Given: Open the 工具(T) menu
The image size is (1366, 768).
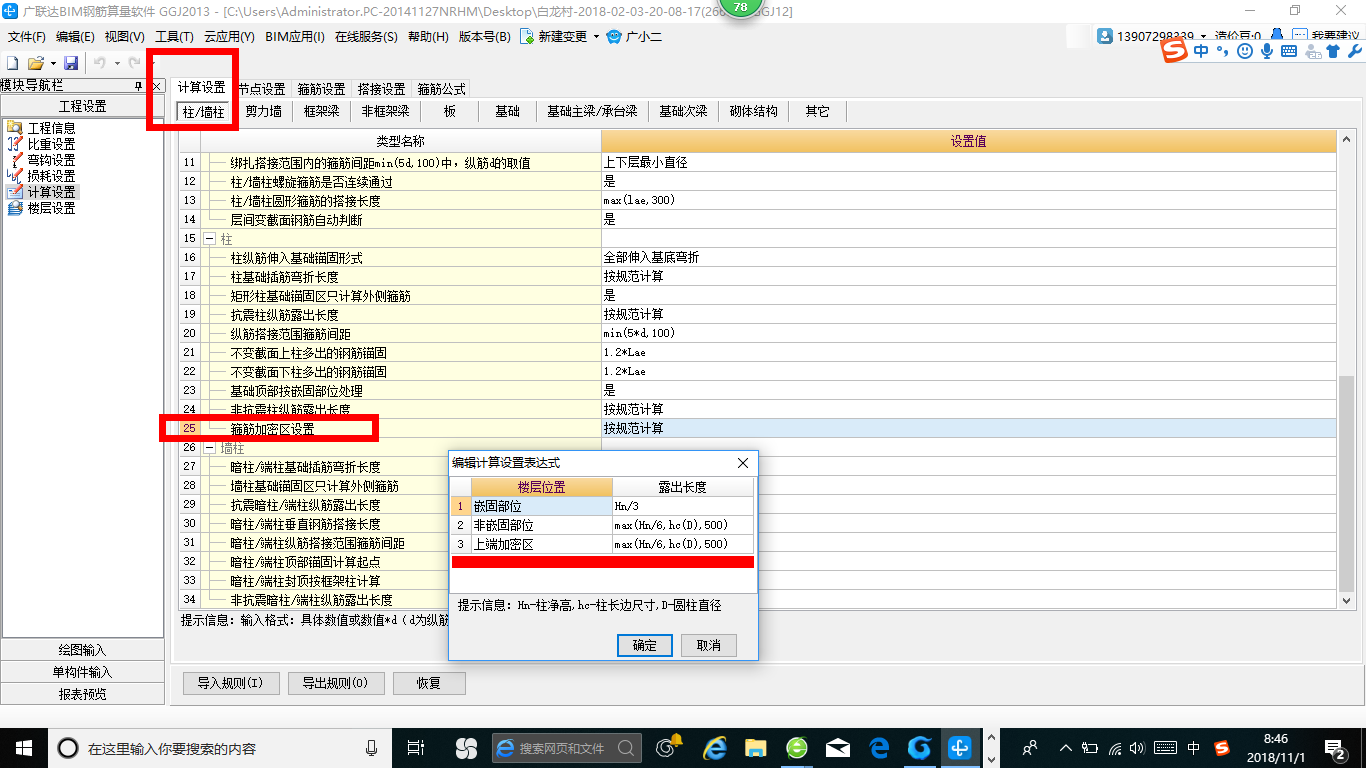Looking at the screenshot, I should [x=174, y=37].
